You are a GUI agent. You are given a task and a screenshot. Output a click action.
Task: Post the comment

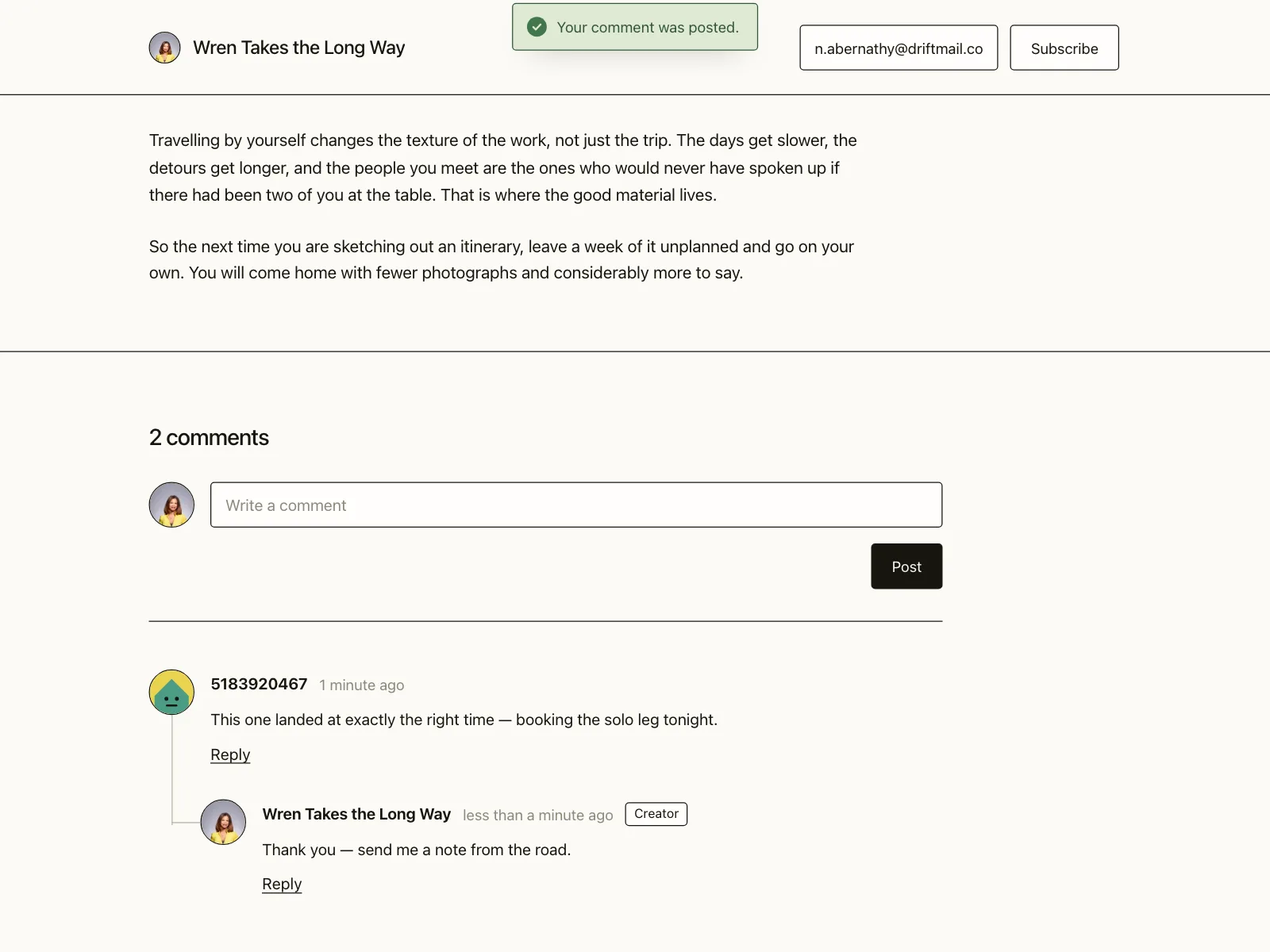click(x=906, y=566)
